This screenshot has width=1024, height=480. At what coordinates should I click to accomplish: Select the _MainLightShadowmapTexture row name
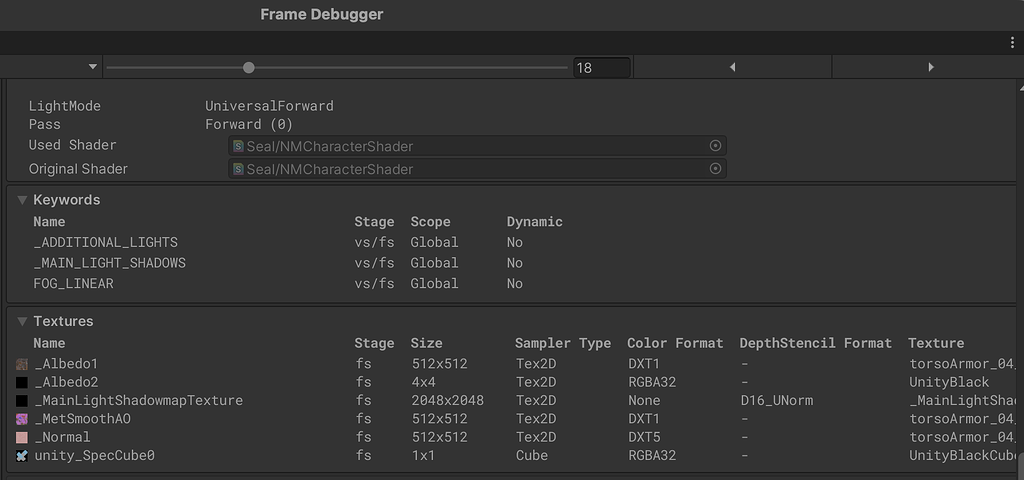click(x=139, y=401)
